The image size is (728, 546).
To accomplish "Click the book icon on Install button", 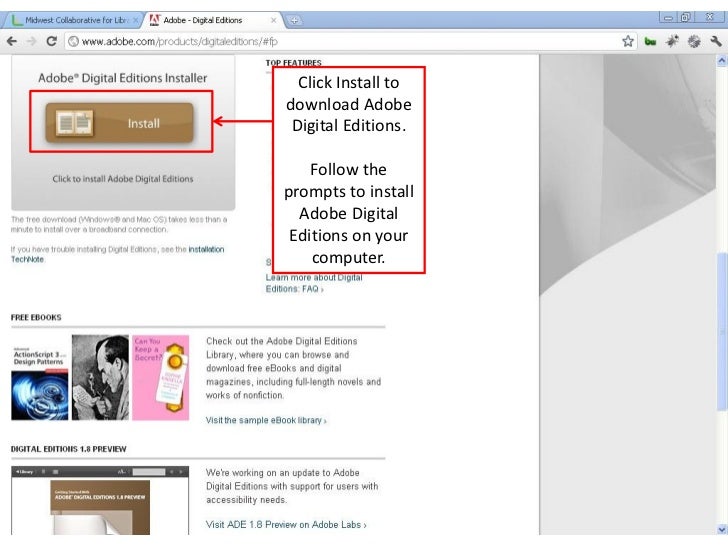I will 74,123.
